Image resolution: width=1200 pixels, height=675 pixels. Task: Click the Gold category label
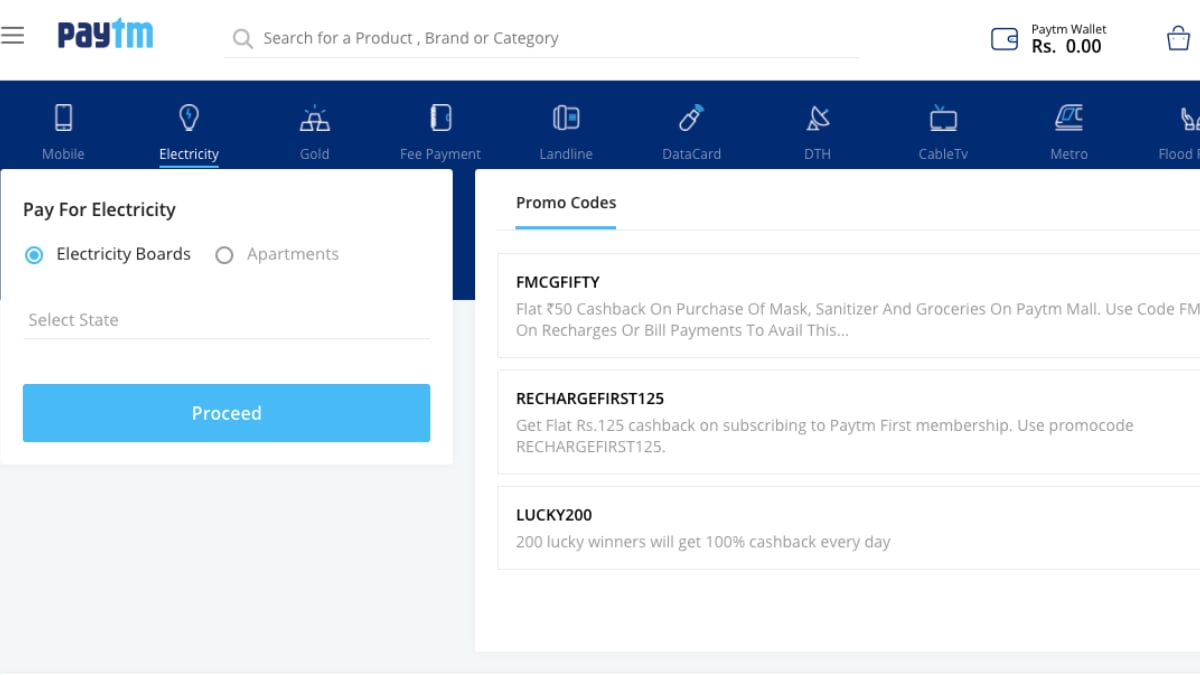tap(314, 154)
